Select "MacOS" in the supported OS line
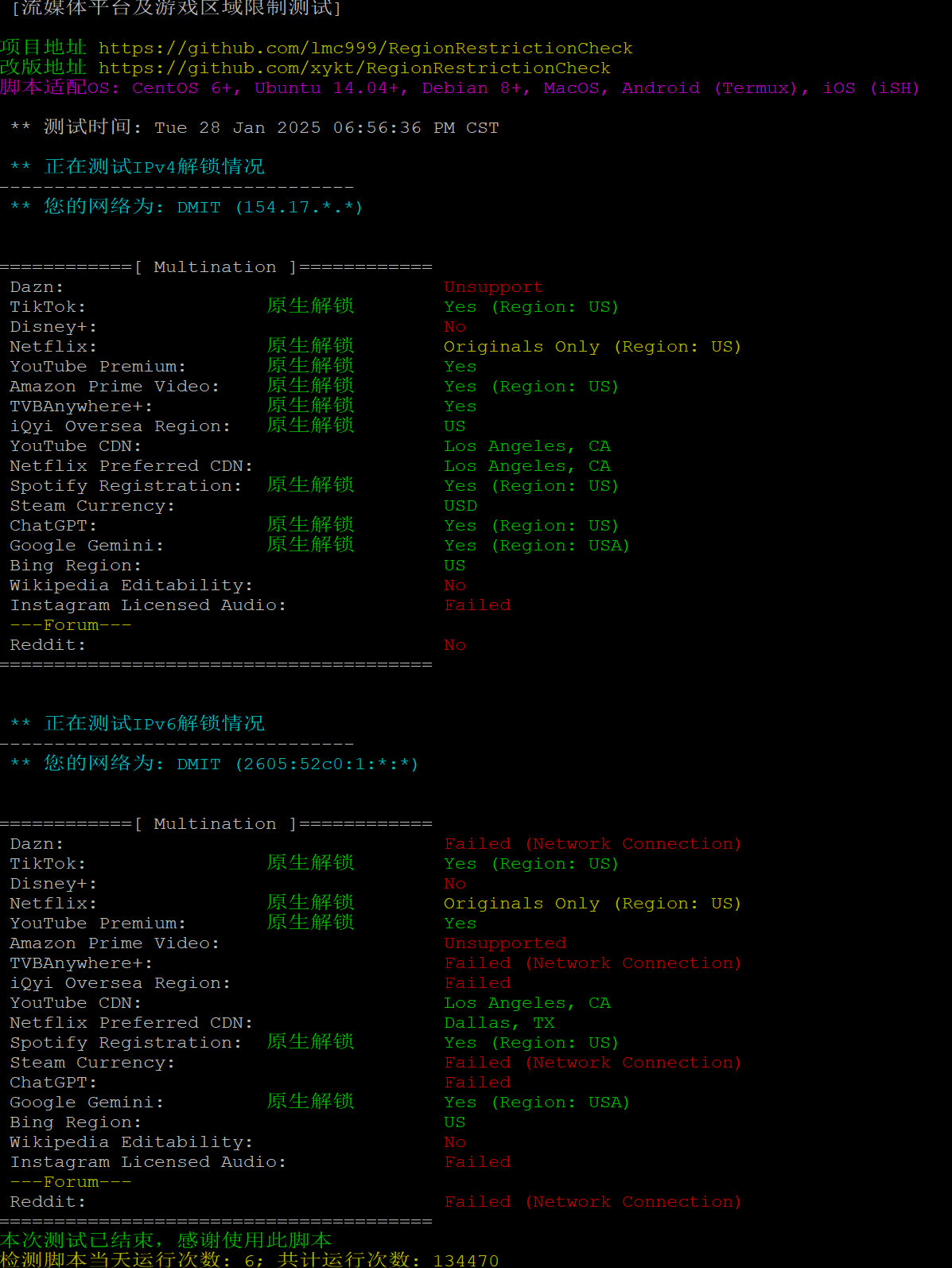The width and height of the screenshot is (952, 1268). pyautogui.click(x=573, y=88)
